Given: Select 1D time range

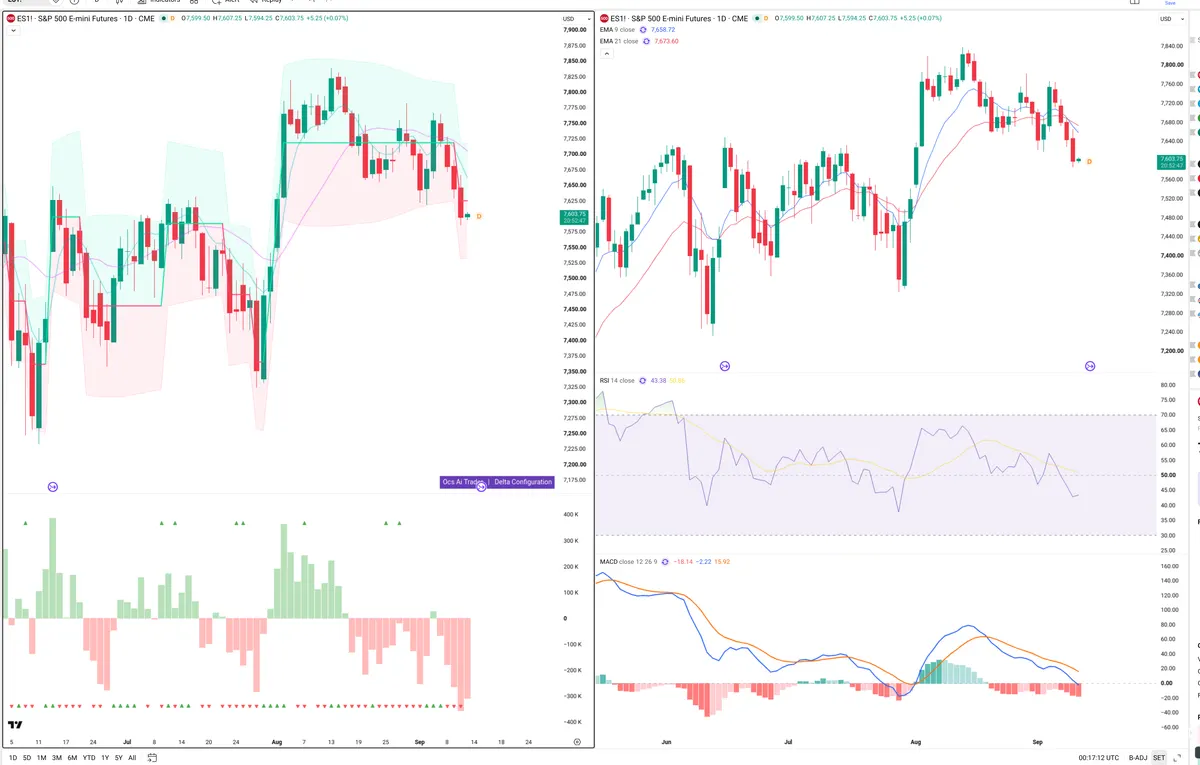Looking at the screenshot, I should [12, 758].
